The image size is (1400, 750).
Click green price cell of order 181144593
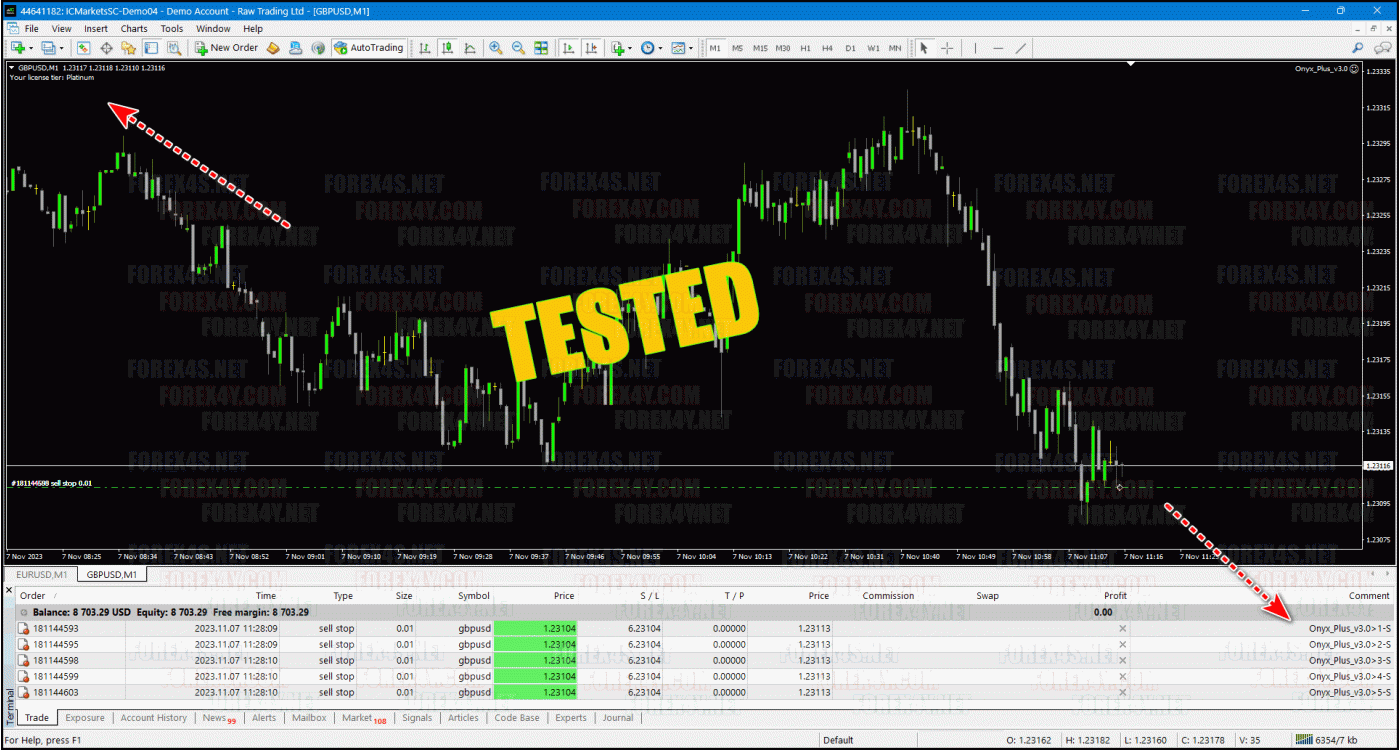(x=535, y=628)
